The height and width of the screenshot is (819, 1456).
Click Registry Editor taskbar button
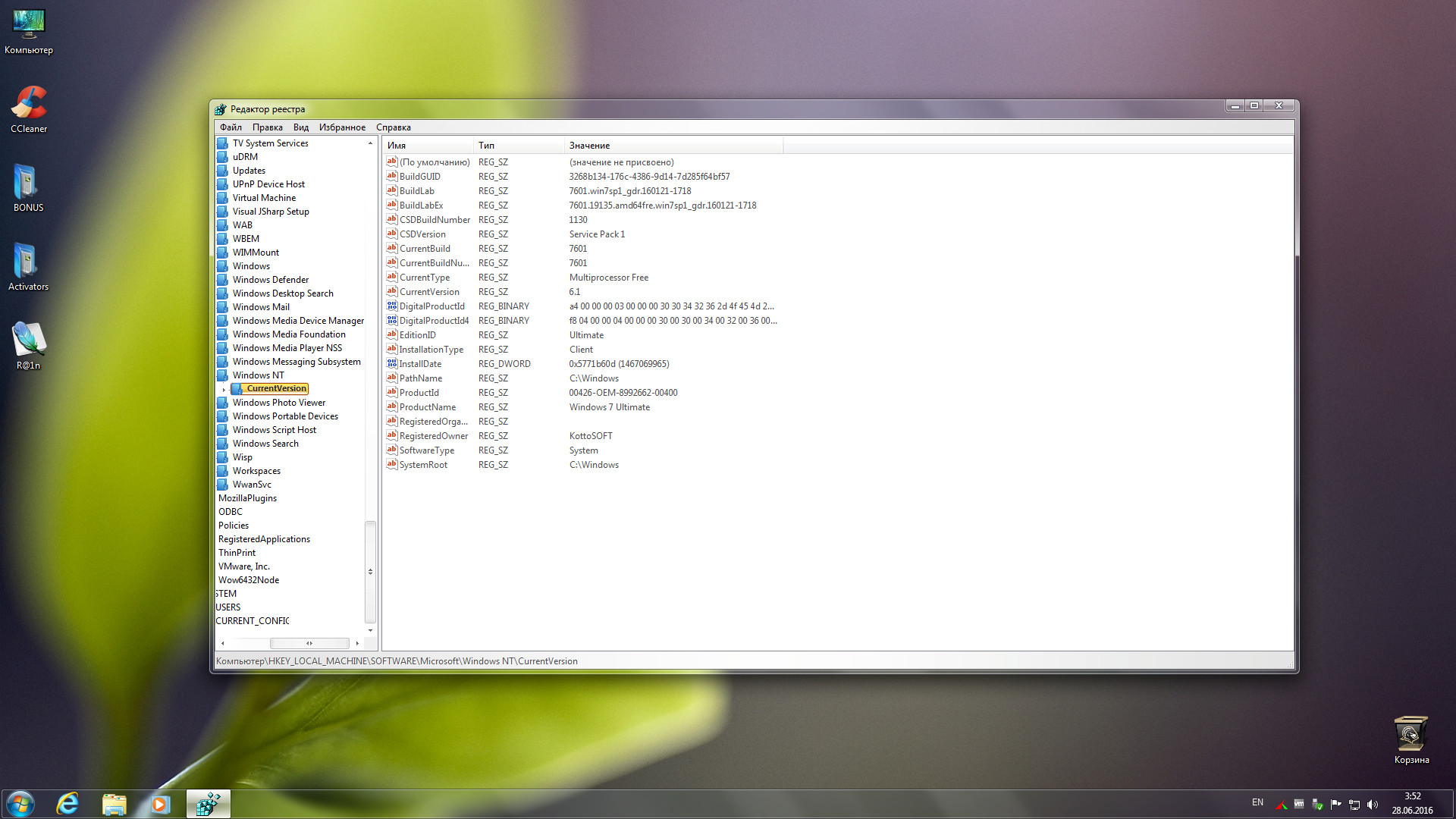[x=208, y=804]
